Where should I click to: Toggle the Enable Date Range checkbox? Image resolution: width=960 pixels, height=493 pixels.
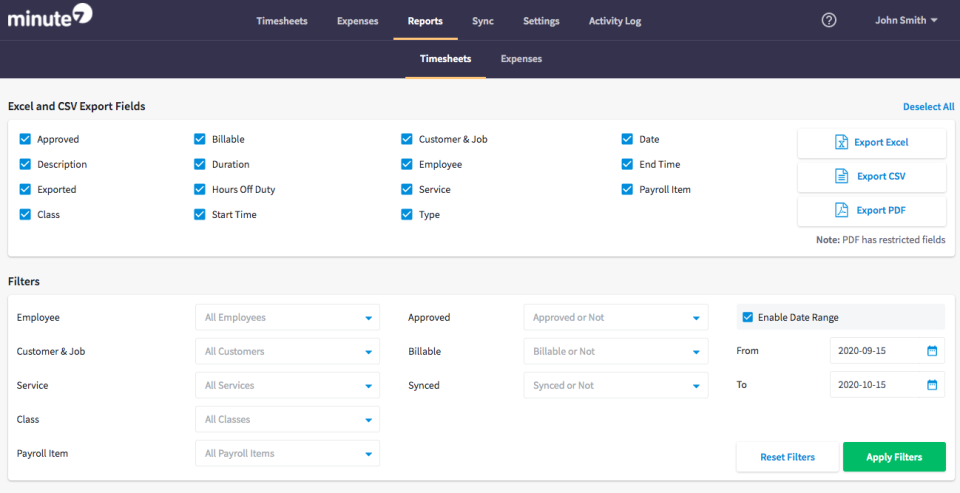tap(747, 318)
